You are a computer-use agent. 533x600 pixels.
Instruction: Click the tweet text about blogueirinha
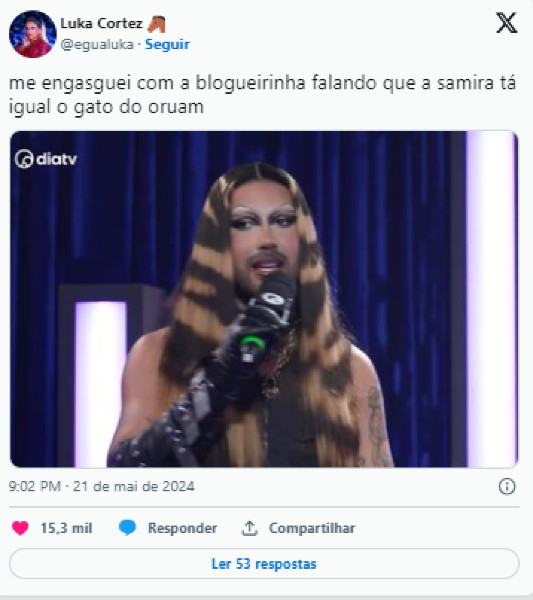point(262,95)
